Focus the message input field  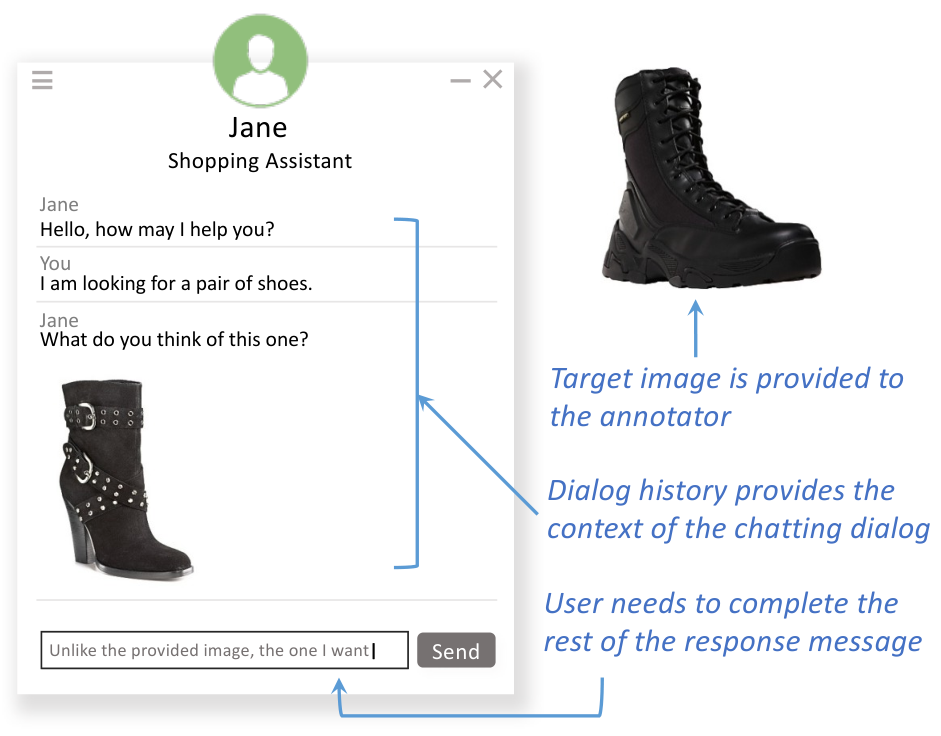pyautogui.click(x=224, y=650)
